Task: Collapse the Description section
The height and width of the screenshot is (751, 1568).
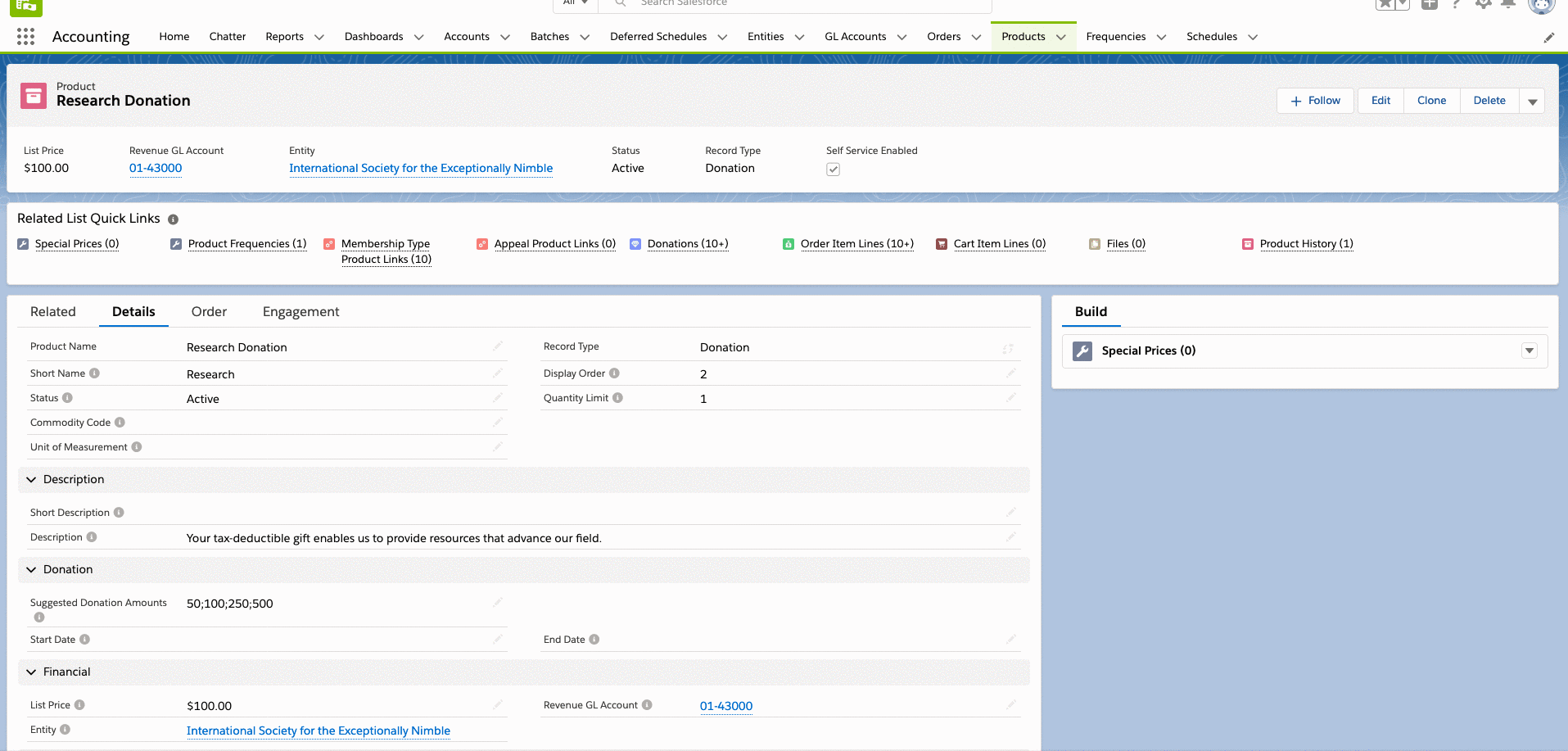Action: click(32, 480)
